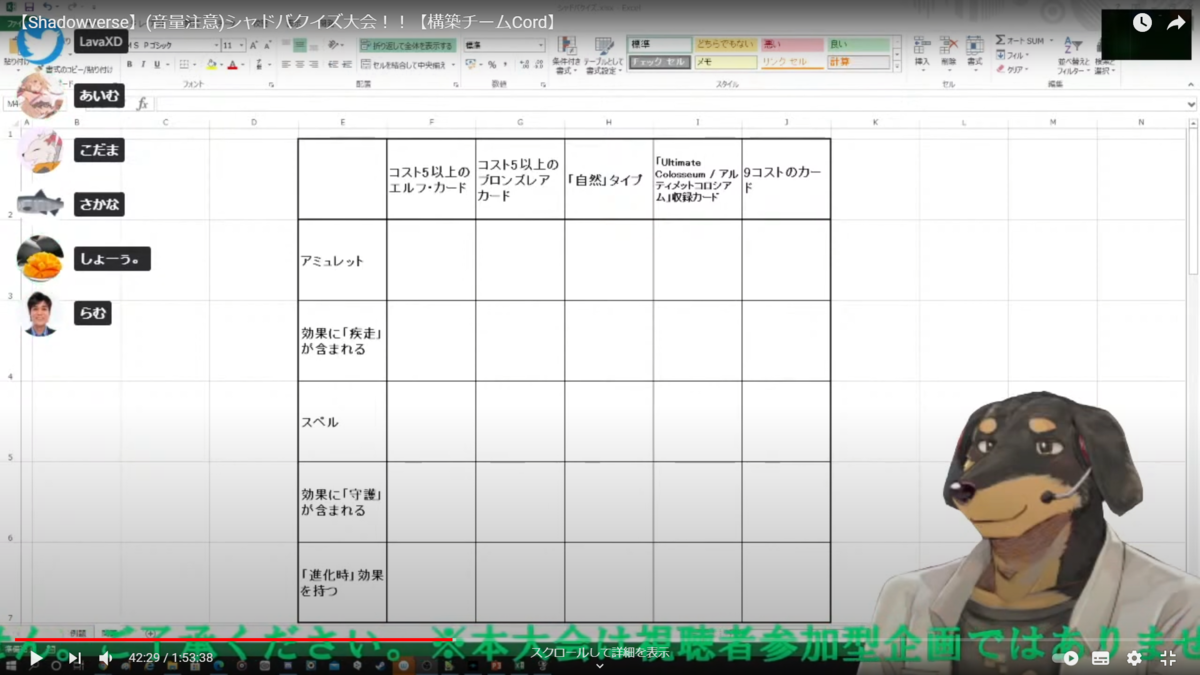Select the 「自然」タイプ header cell

[x=609, y=180]
